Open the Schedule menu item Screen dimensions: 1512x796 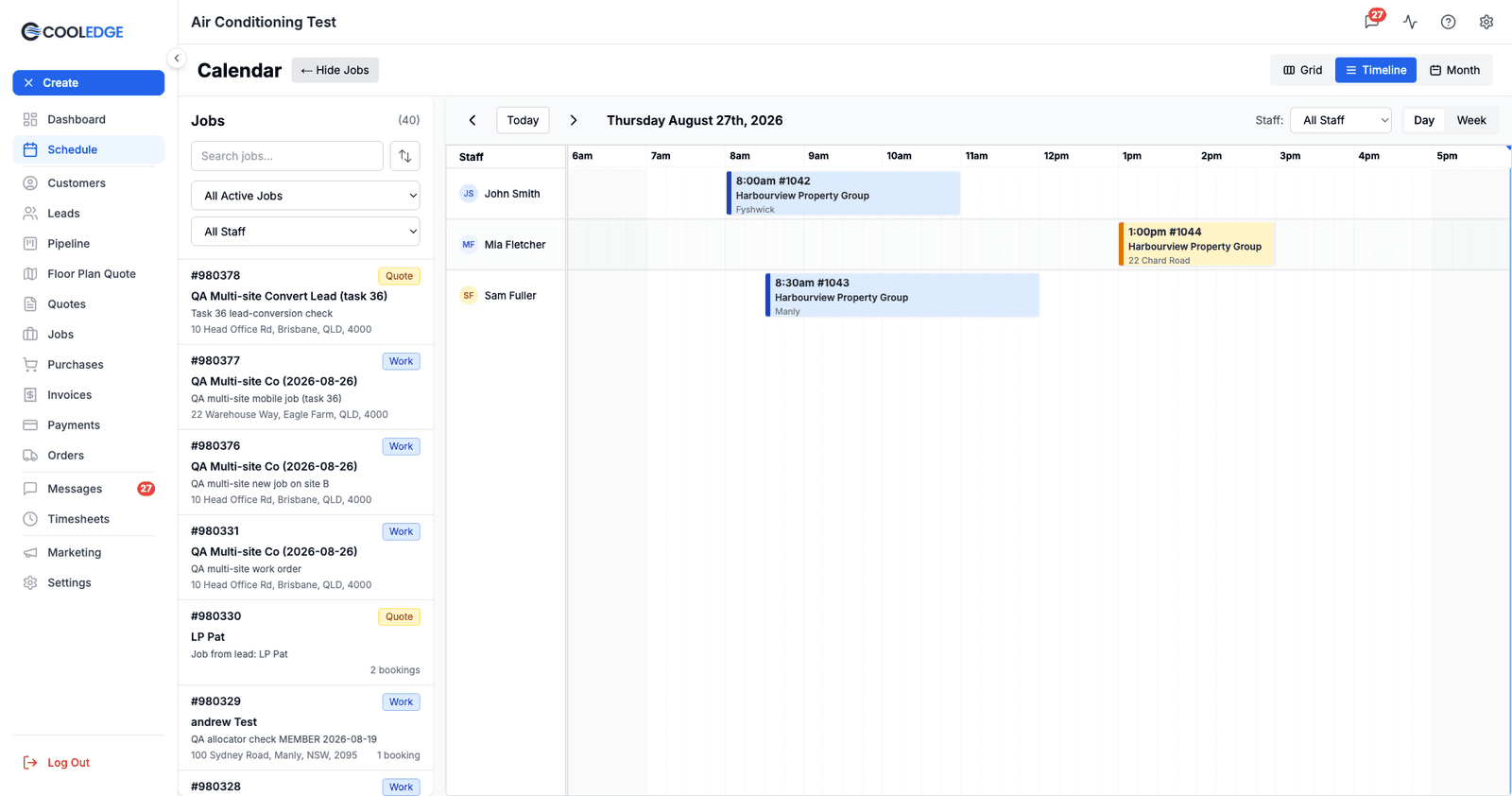pyautogui.click(x=89, y=149)
